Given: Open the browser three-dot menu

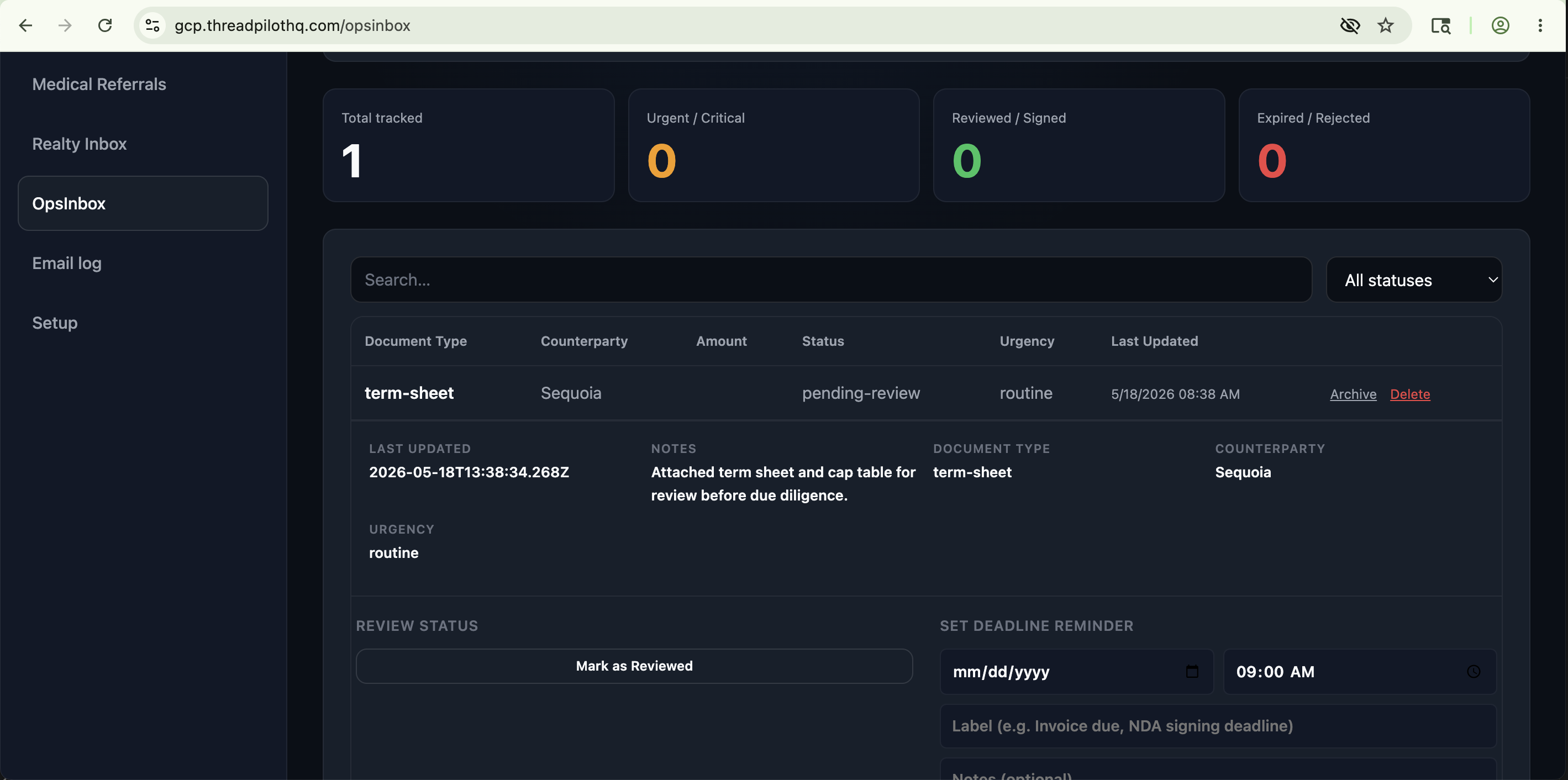Looking at the screenshot, I should pyautogui.click(x=1540, y=25).
